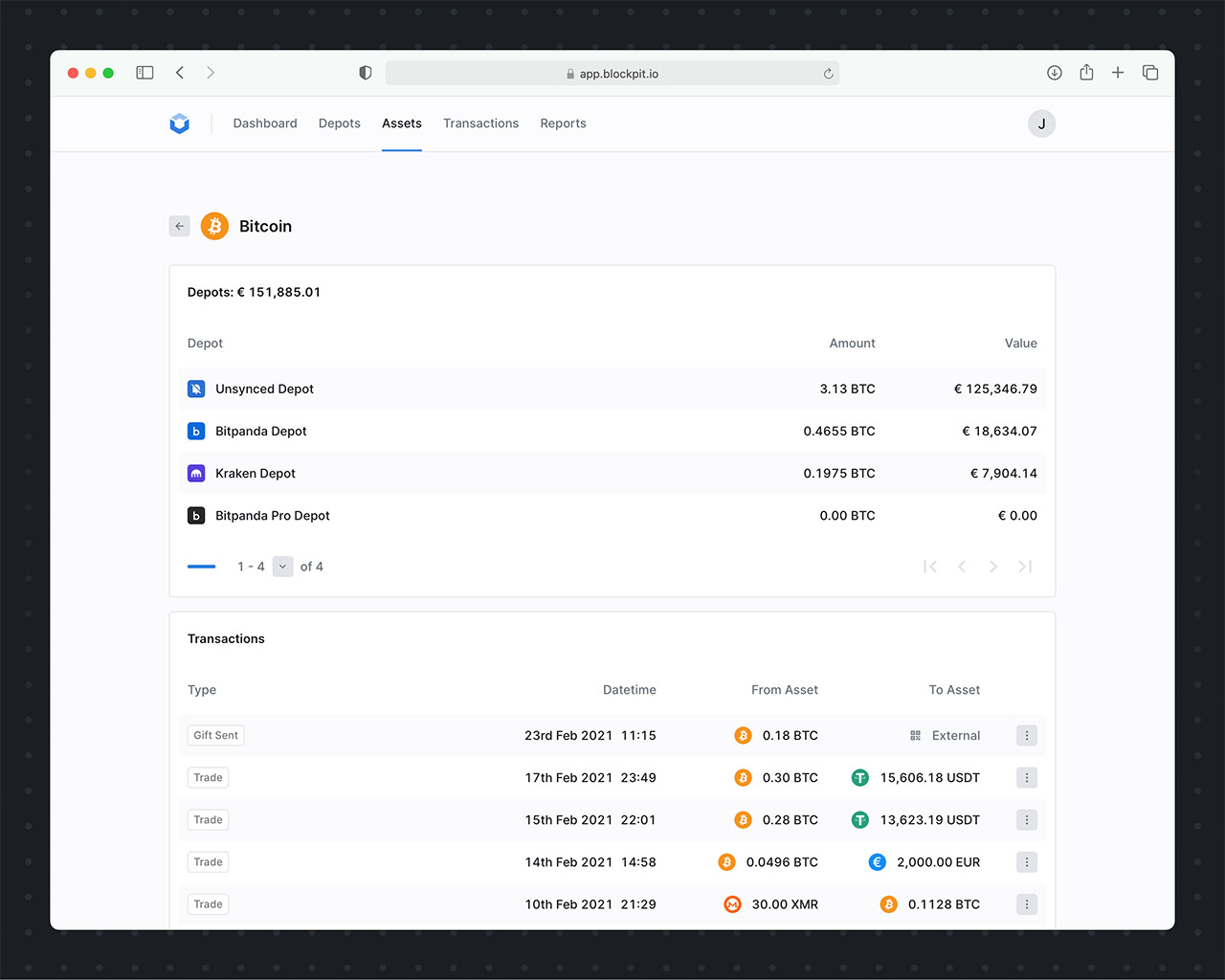The height and width of the screenshot is (980, 1225).
Task: Open the J user avatar
Action: tap(1041, 123)
